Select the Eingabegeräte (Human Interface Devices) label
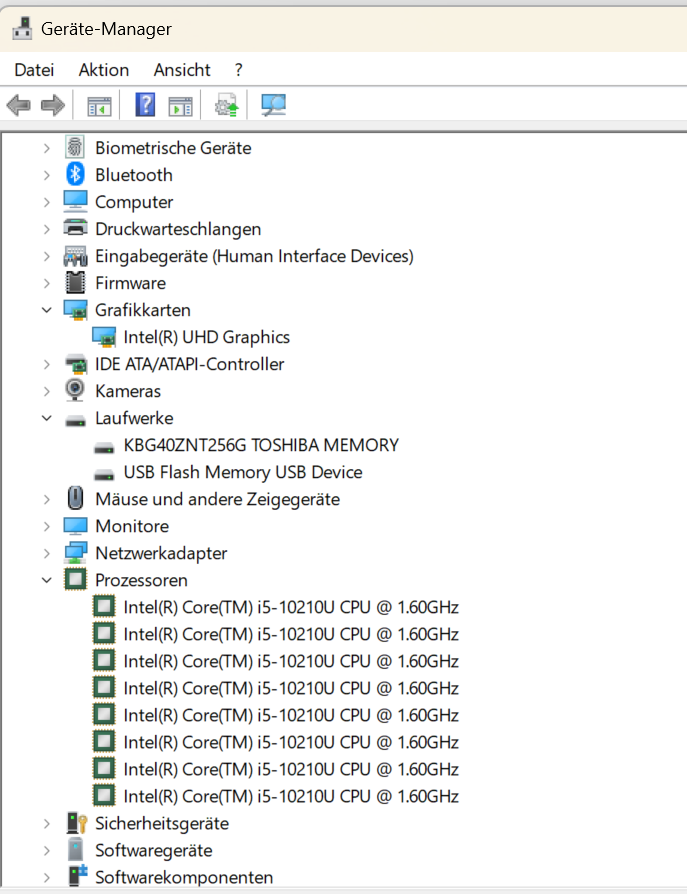Screen dimensions: 687x894 (x=254, y=256)
